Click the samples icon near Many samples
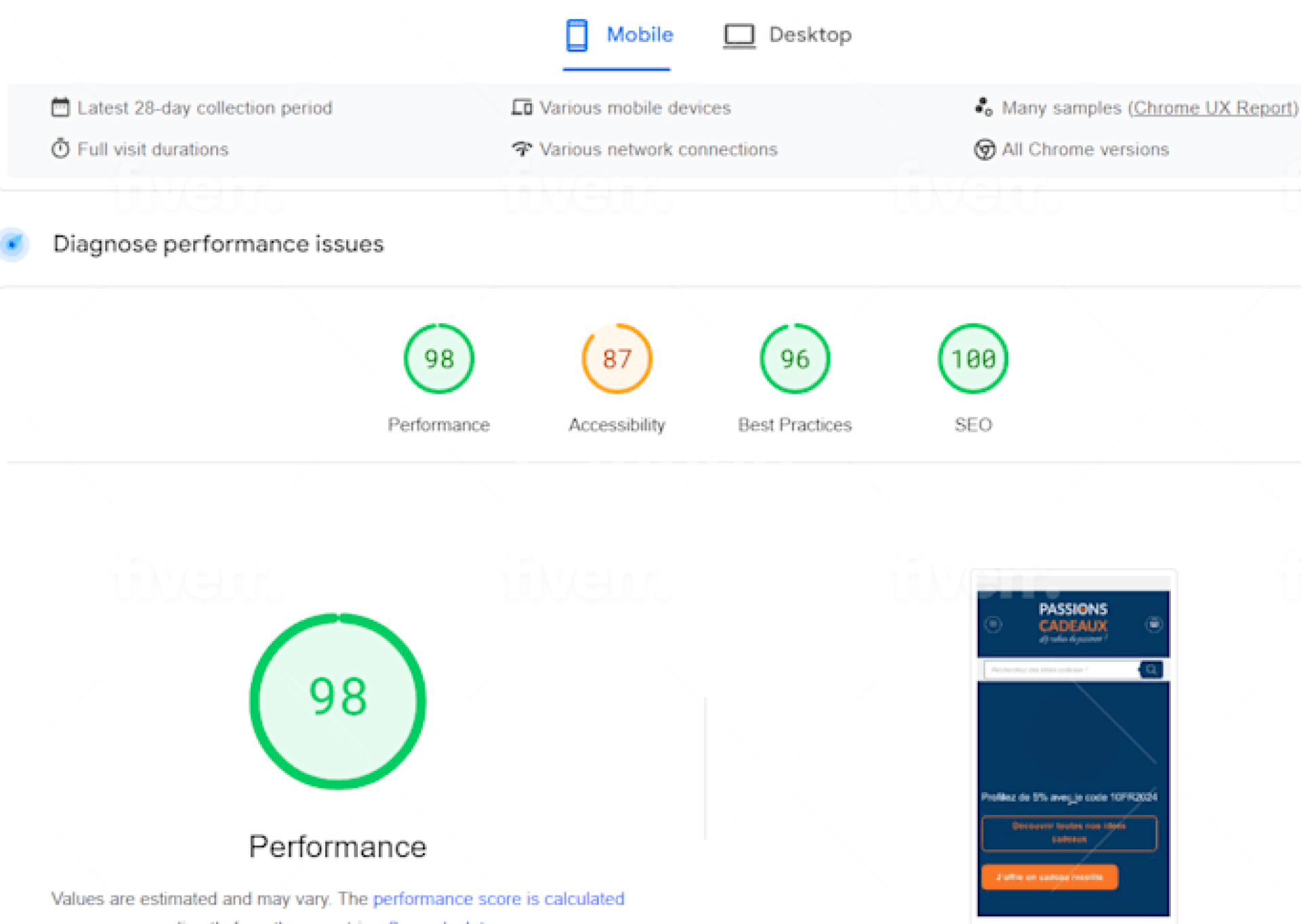This screenshot has width=1301, height=924. (x=983, y=108)
